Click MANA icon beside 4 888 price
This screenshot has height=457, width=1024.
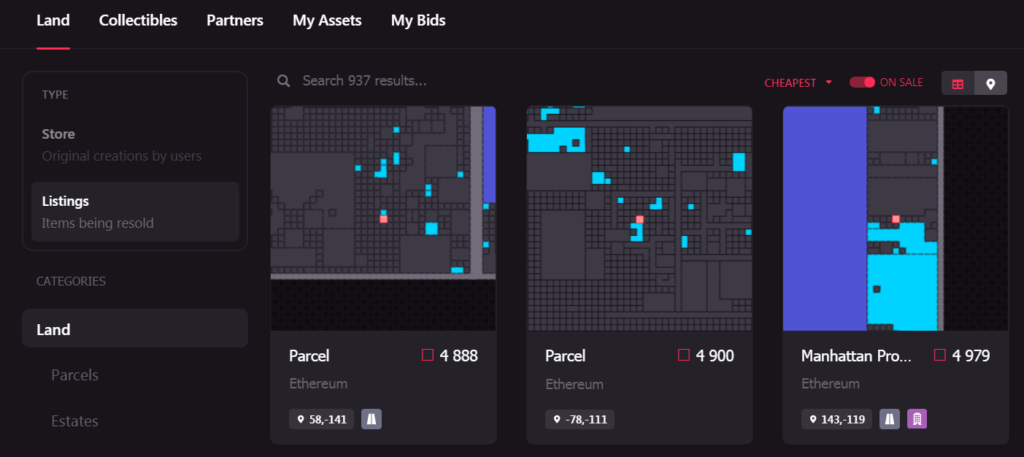[427, 355]
